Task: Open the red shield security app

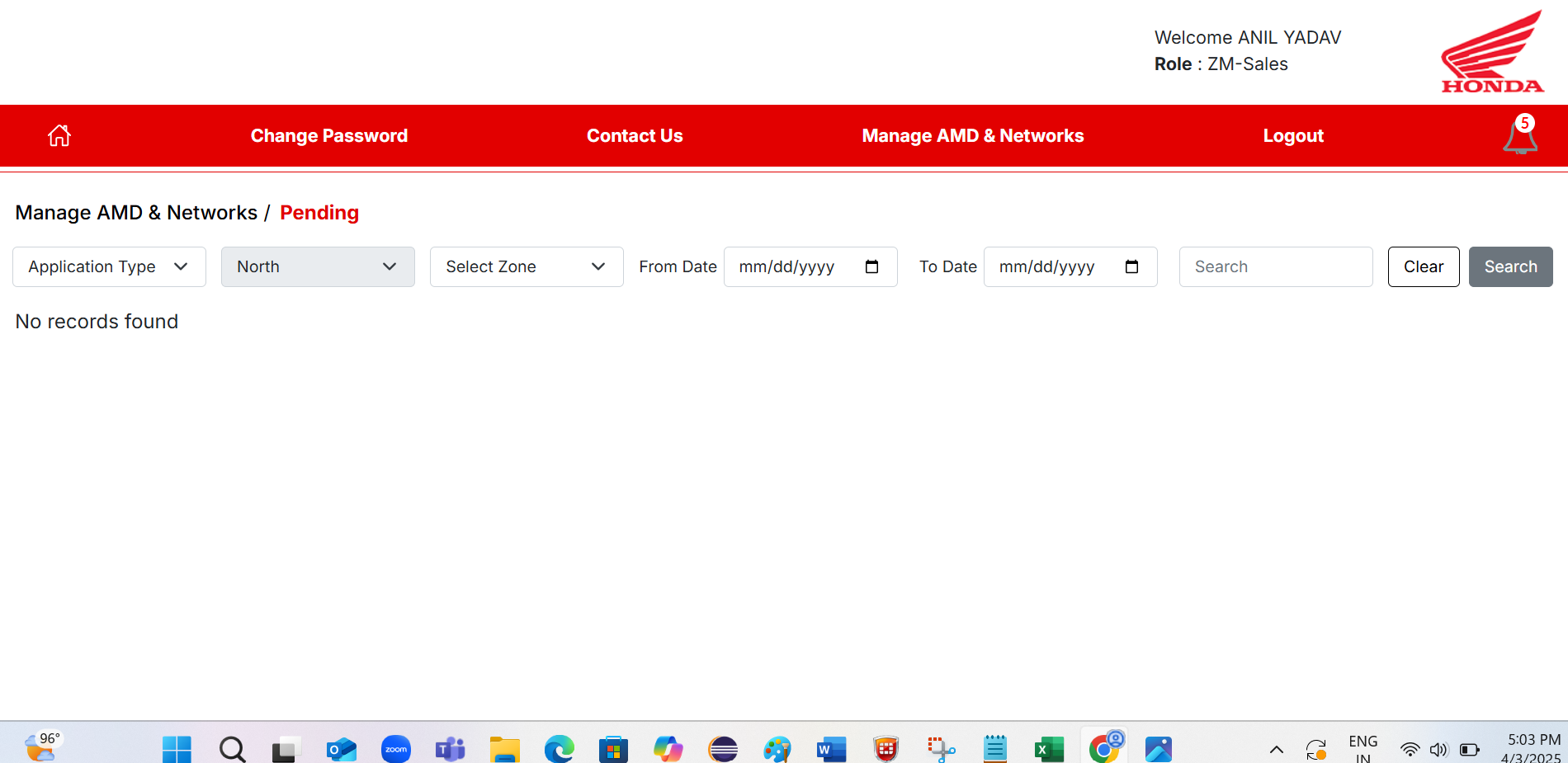Action: click(886, 749)
